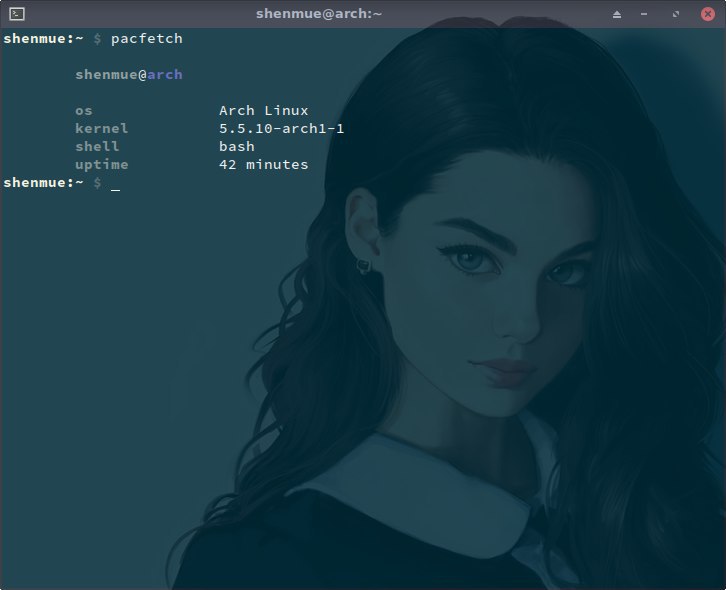726x590 pixels.
Task: Click the 'shell' label
Action: click(97, 146)
